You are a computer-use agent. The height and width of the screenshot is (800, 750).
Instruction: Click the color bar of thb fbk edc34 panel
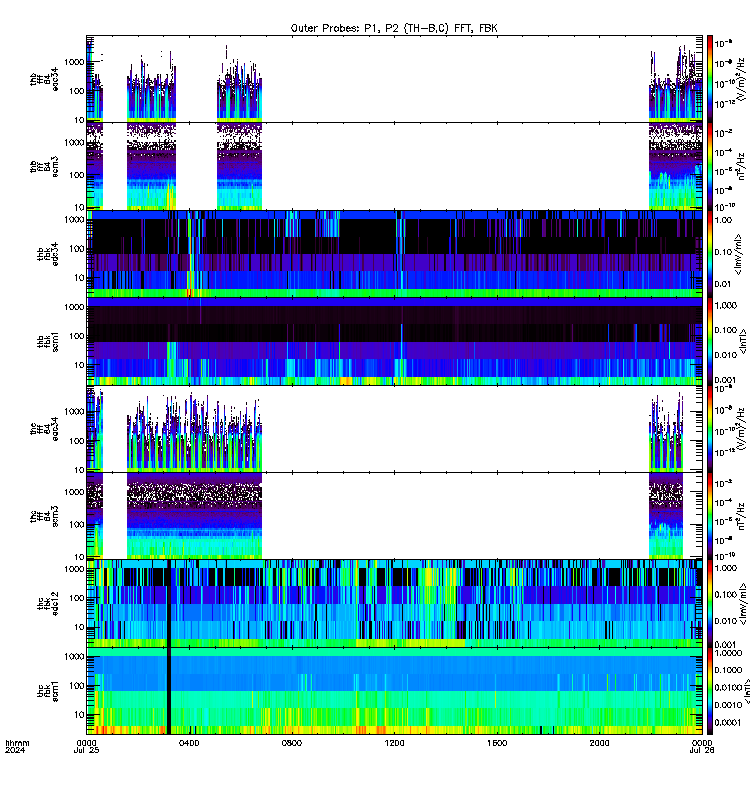[709, 254]
